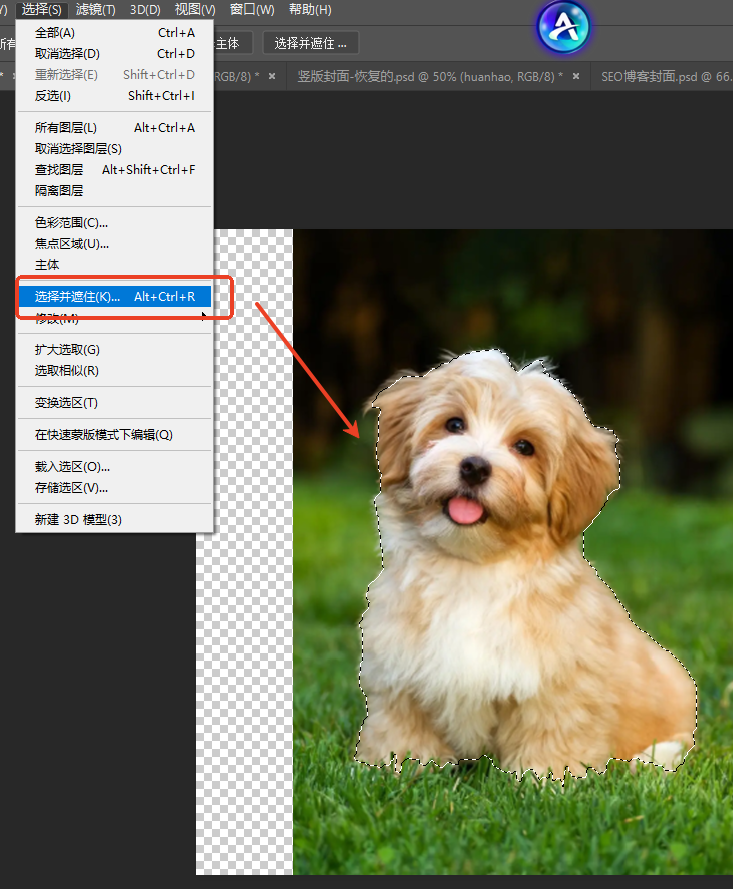The height and width of the screenshot is (889, 733).
Task: Close the document tab left of 竖版封面
Action: click(x=272, y=76)
